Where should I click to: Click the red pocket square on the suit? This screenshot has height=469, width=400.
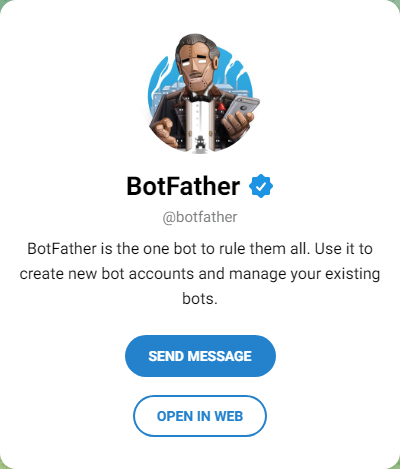coord(221,106)
